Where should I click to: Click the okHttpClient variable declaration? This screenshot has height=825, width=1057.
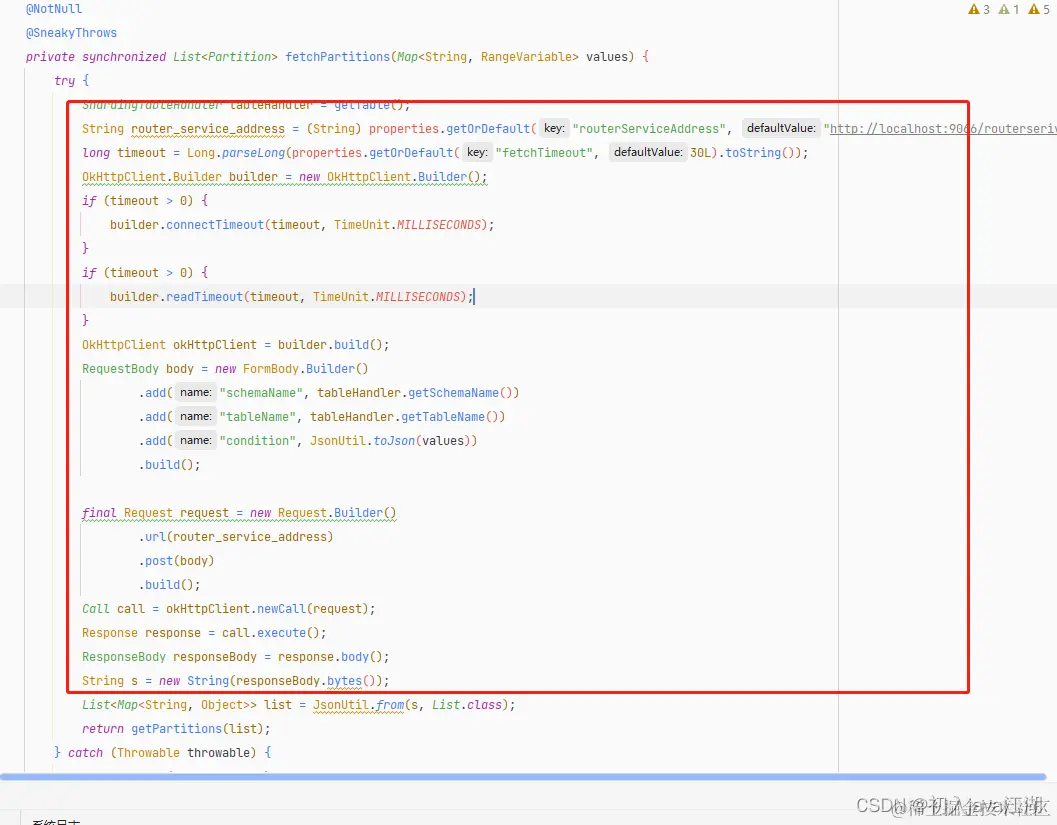point(215,345)
